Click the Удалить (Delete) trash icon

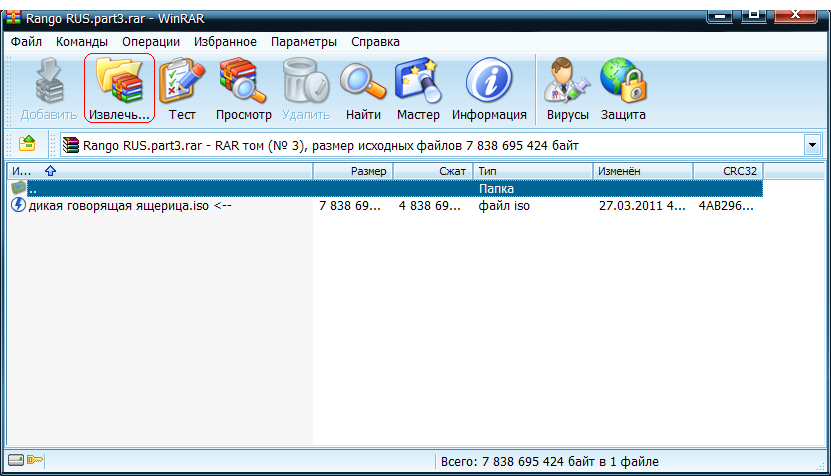click(x=306, y=82)
